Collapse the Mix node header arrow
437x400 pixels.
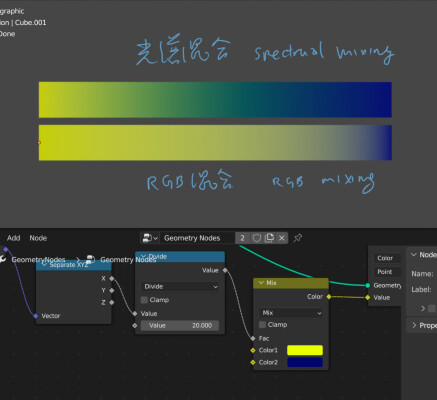pos(261,283)
